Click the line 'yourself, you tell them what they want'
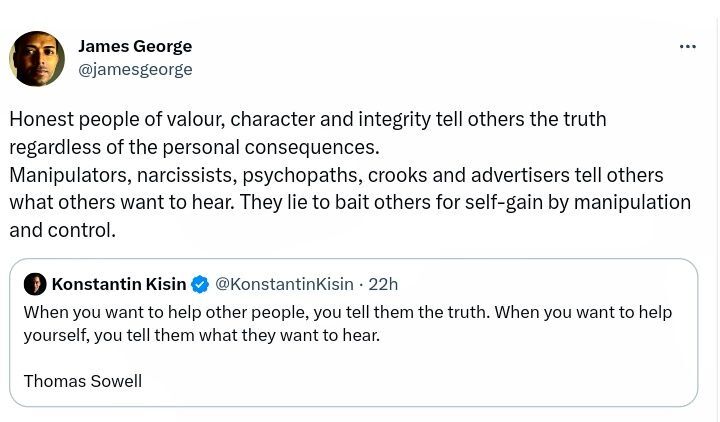 click(201, 335)
